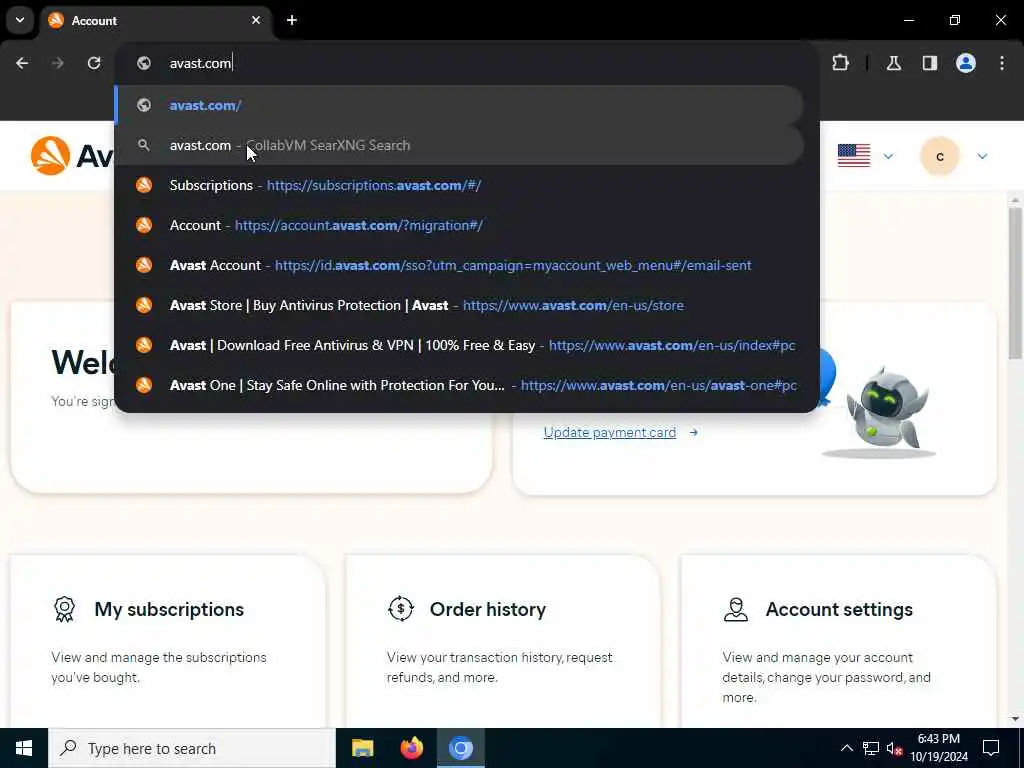The height and width of the screenshot is (768, 1024).
Task: Click the Account settings person icon
Action: (736, 609)
